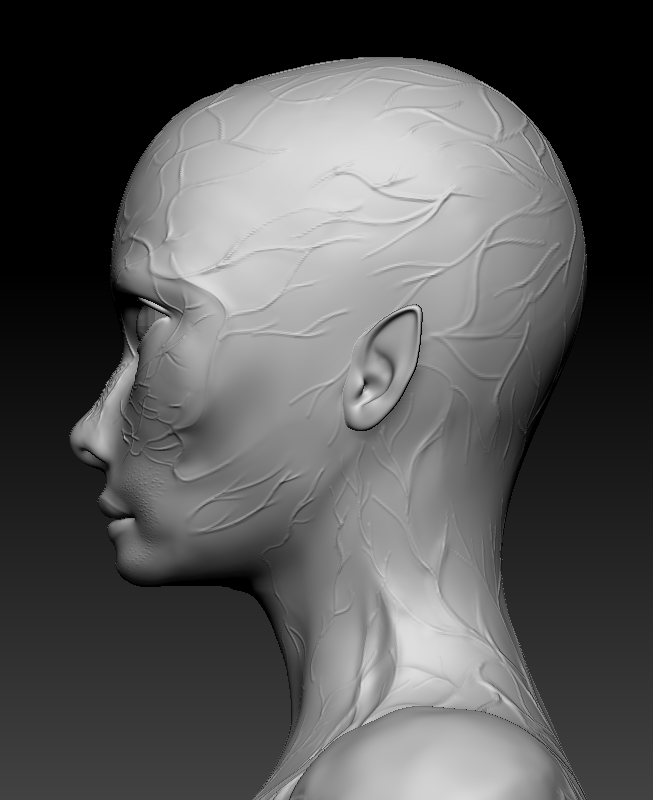Click the pointed ear of the sculpted head
The image size is (653, 800).
pos(383,367)
